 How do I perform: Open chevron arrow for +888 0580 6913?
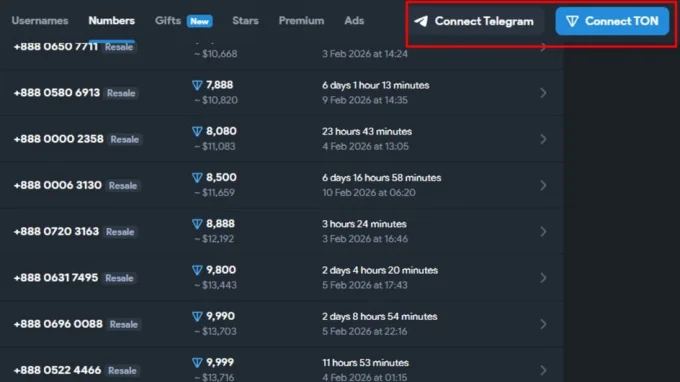tap(543, 93)
